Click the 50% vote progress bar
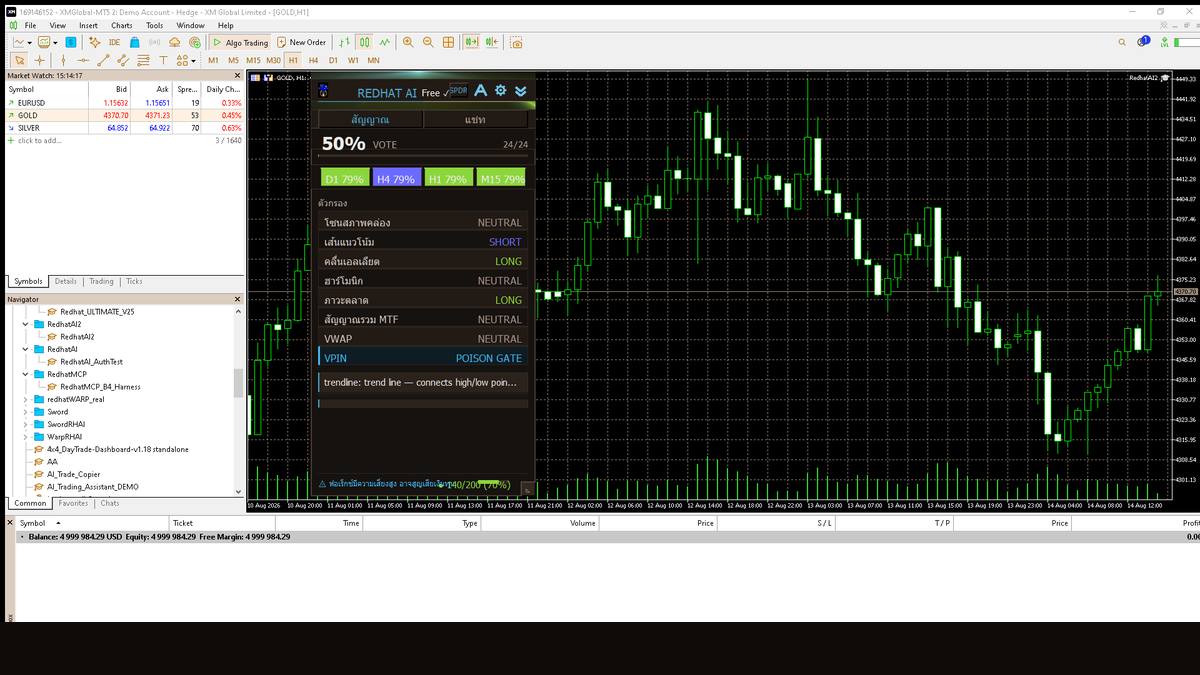This screenshot has height=675, width=1200. pyautogui.click(x=422, y=156)
